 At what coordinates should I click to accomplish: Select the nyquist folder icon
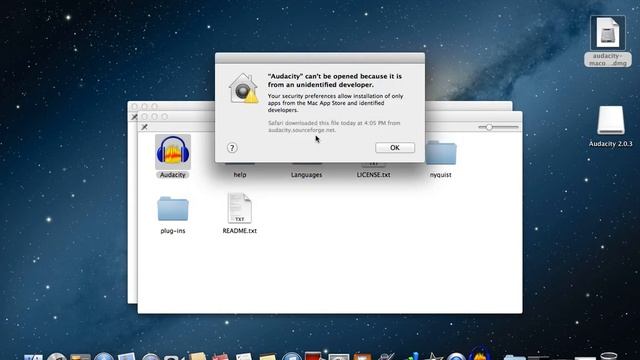[x=441, y=153]
